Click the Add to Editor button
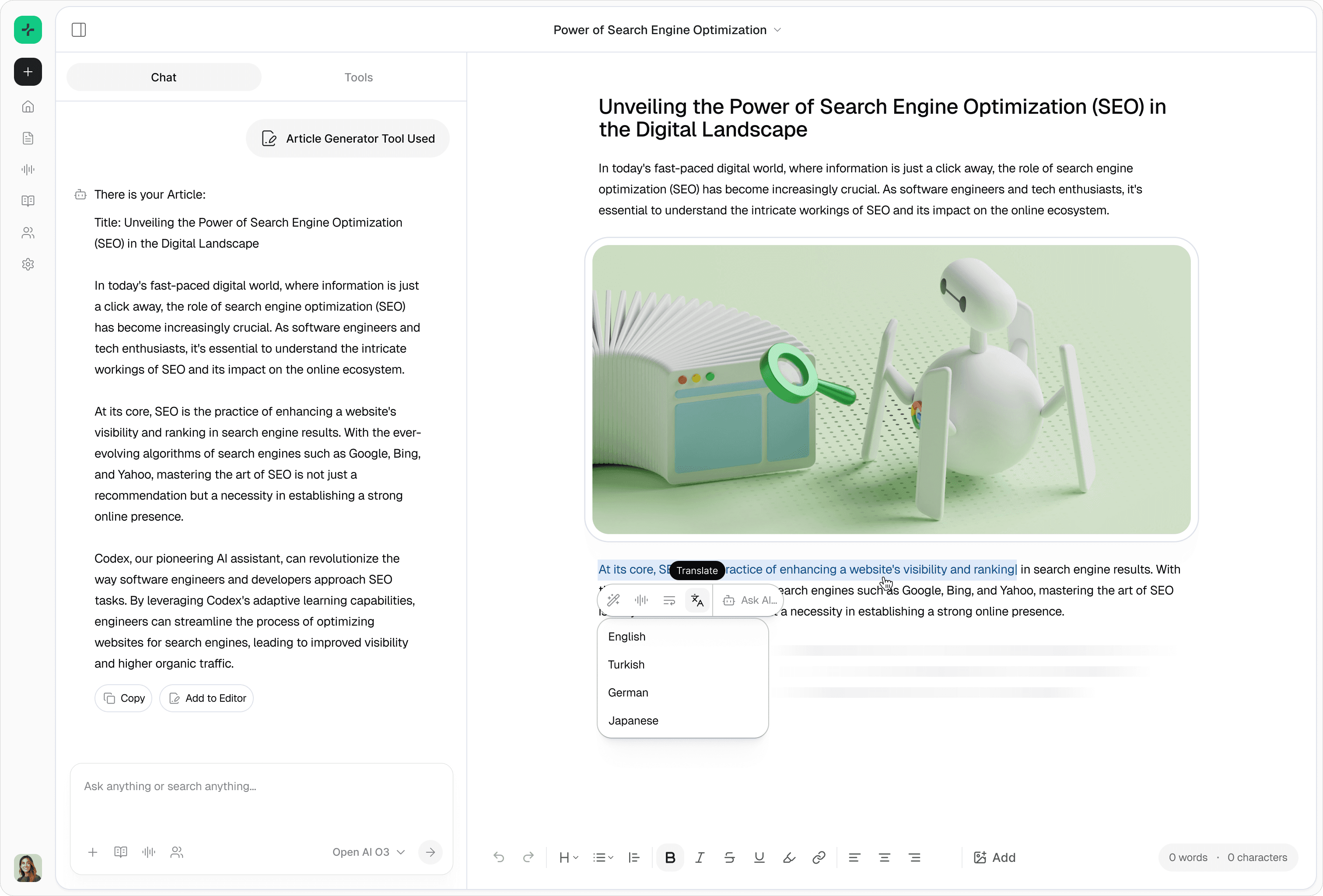1323x896 pixels. pos(206,698)
